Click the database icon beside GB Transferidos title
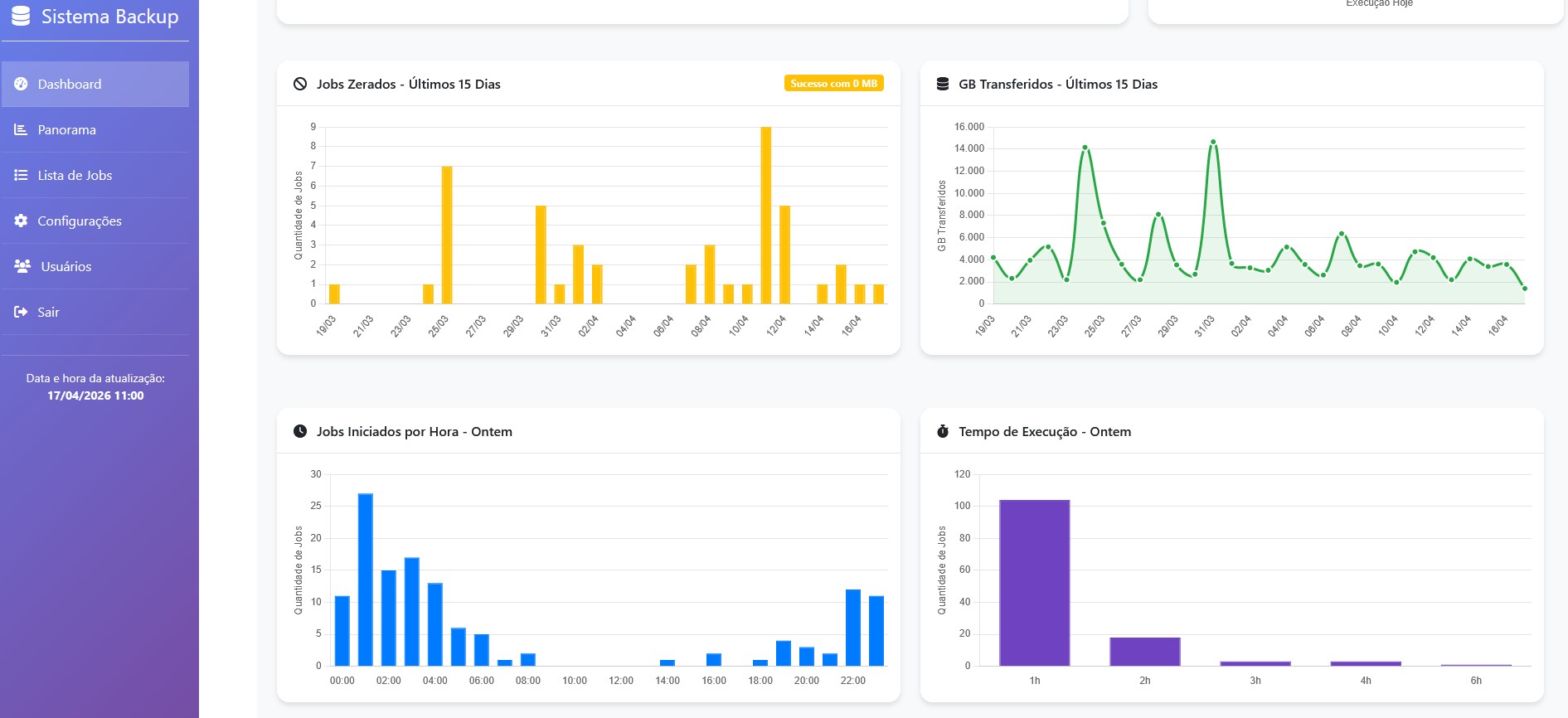 943,84
